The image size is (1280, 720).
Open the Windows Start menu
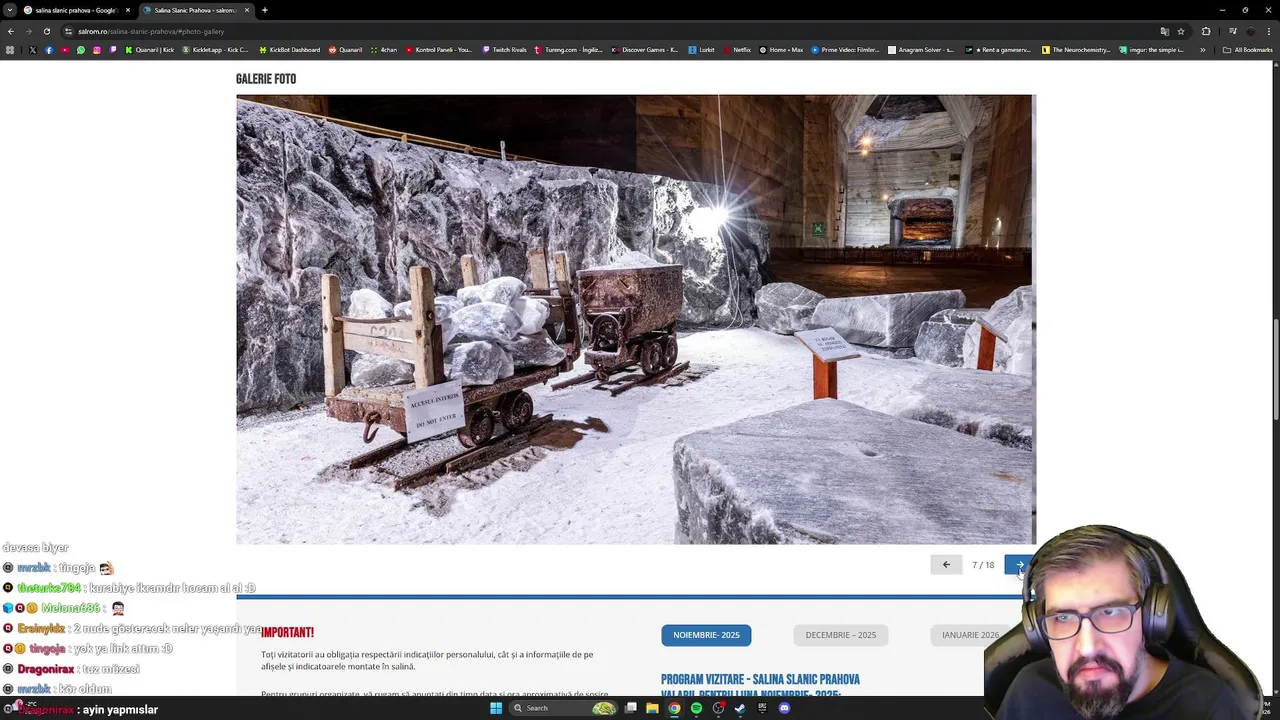click(x=496, y=708)
